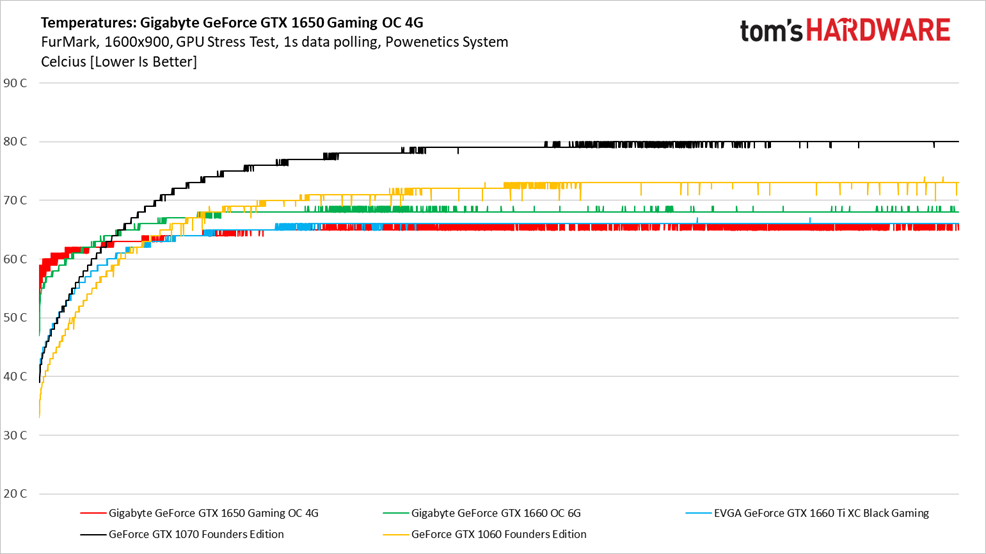Click the red legend line swatch

click(x=93, y=514)
